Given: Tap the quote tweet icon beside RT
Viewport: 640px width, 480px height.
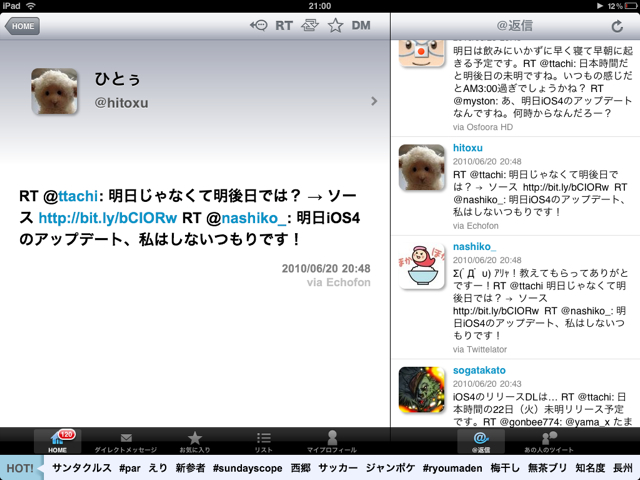Looking at the screenshot, I should pyautogui.click(x=310, y=25).
